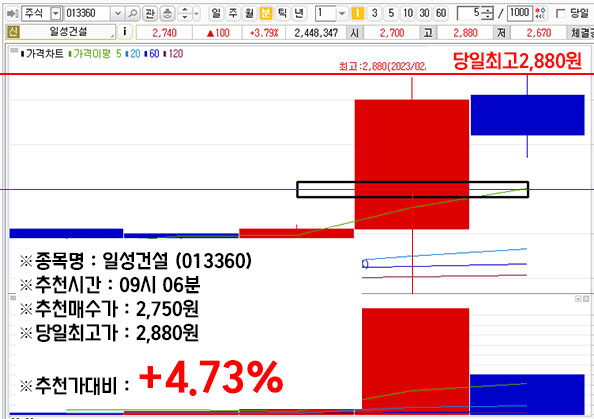Select the 분 minute chart toggle

pos(266,14)
